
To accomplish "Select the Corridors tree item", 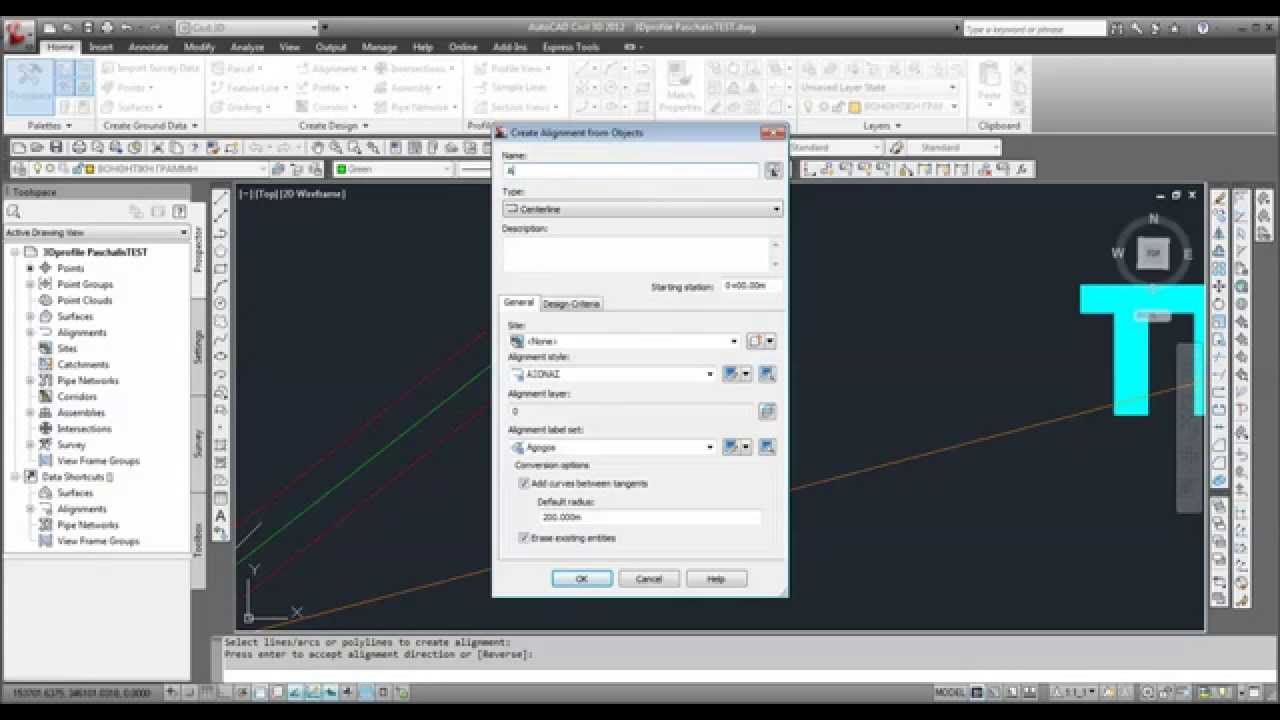I will tap(77, 396).
